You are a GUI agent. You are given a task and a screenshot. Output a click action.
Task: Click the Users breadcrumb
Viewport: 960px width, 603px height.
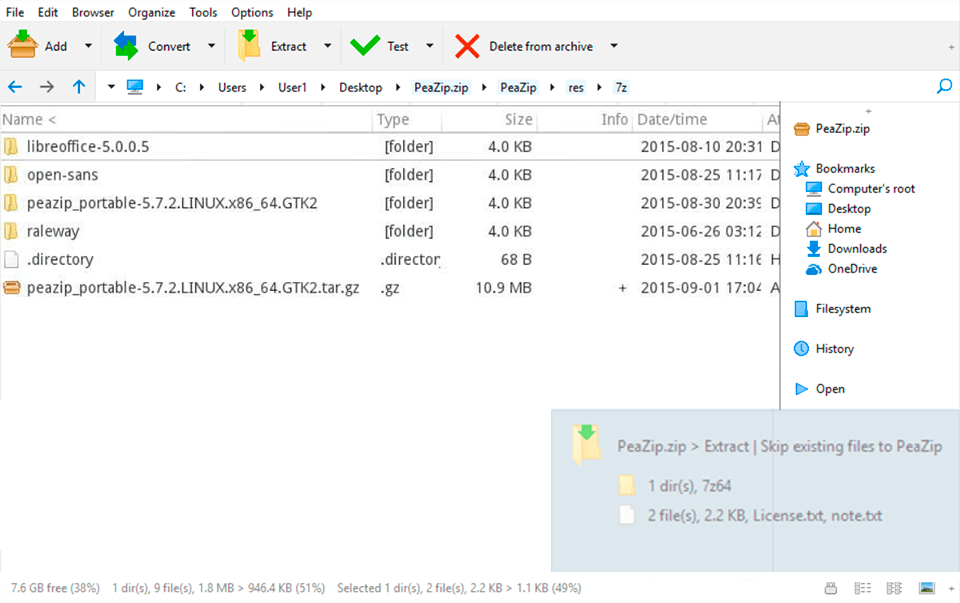232,88
